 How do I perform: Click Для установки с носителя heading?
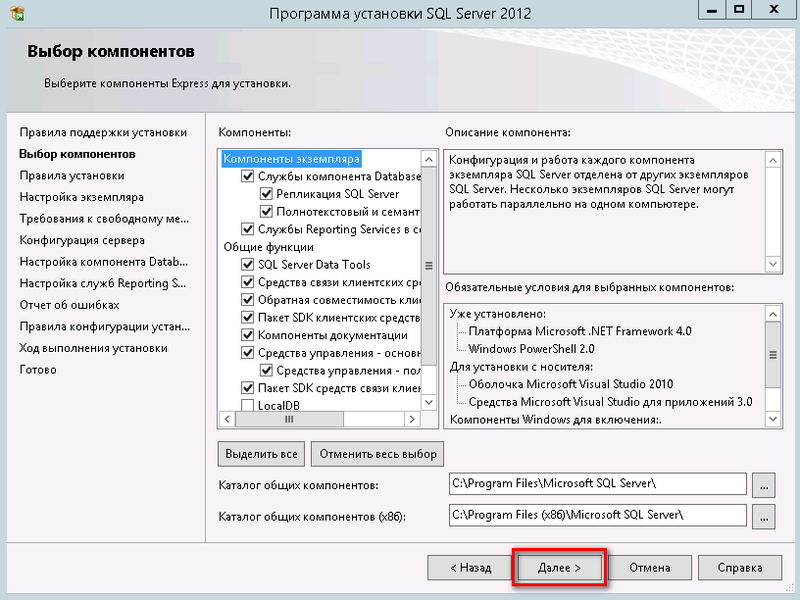521,367
